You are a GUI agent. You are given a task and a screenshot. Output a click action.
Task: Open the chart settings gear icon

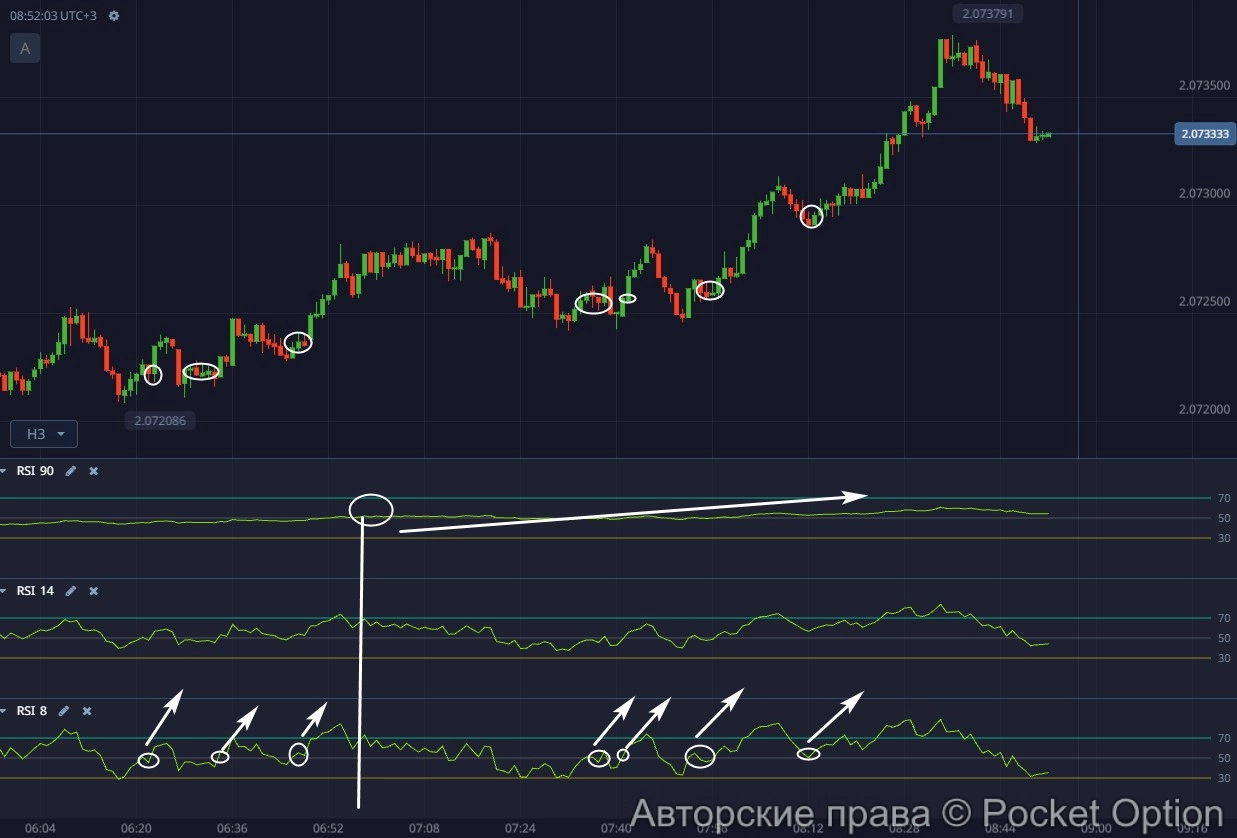tap(113, 16)
